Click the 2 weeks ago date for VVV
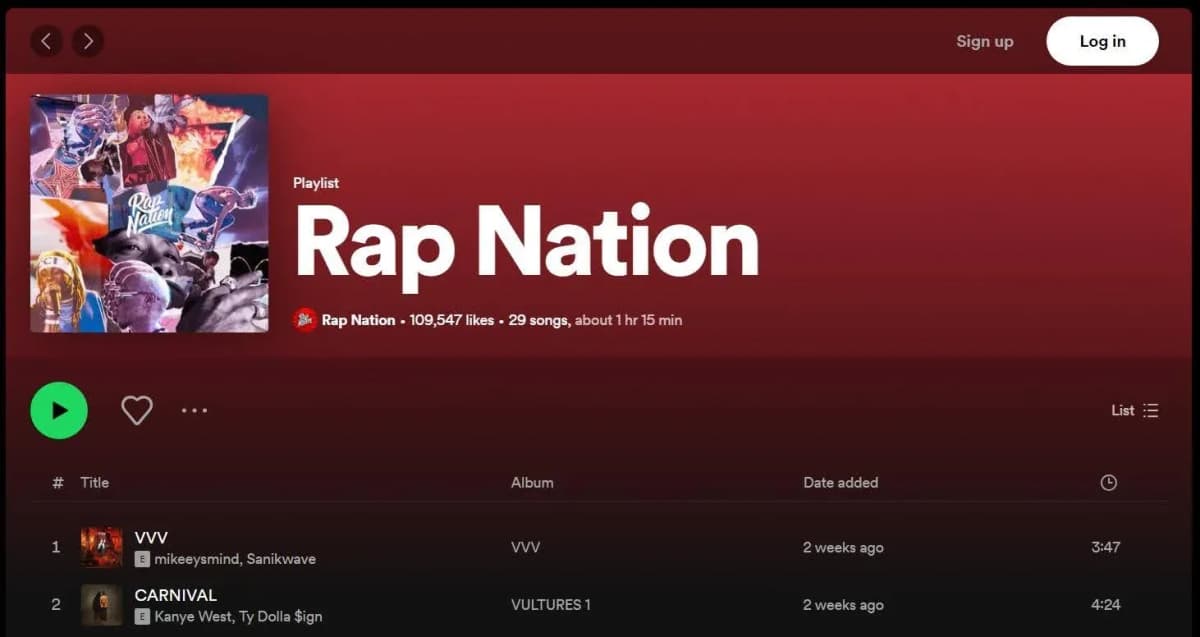Viewport: 1200px width, 637px height. 843,548
